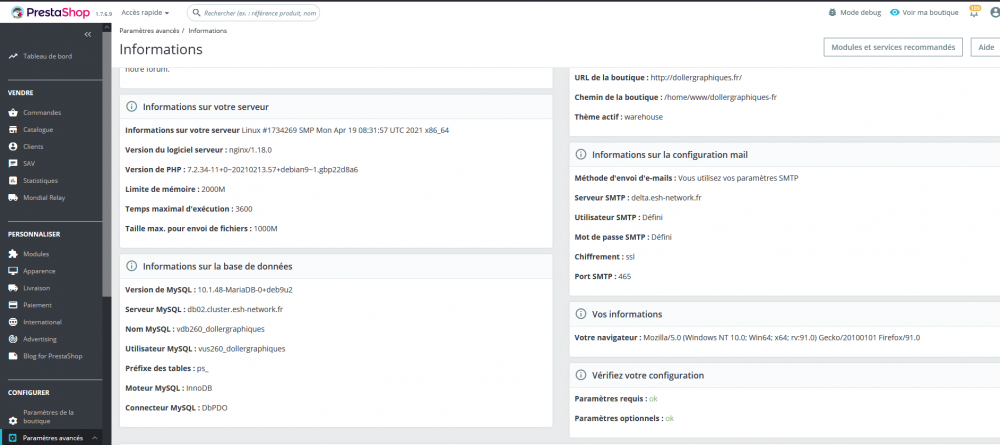The width and height of the screenshot is (1000, 445).
Task: Open the user profile avatar icon
Action: (994, 13)
